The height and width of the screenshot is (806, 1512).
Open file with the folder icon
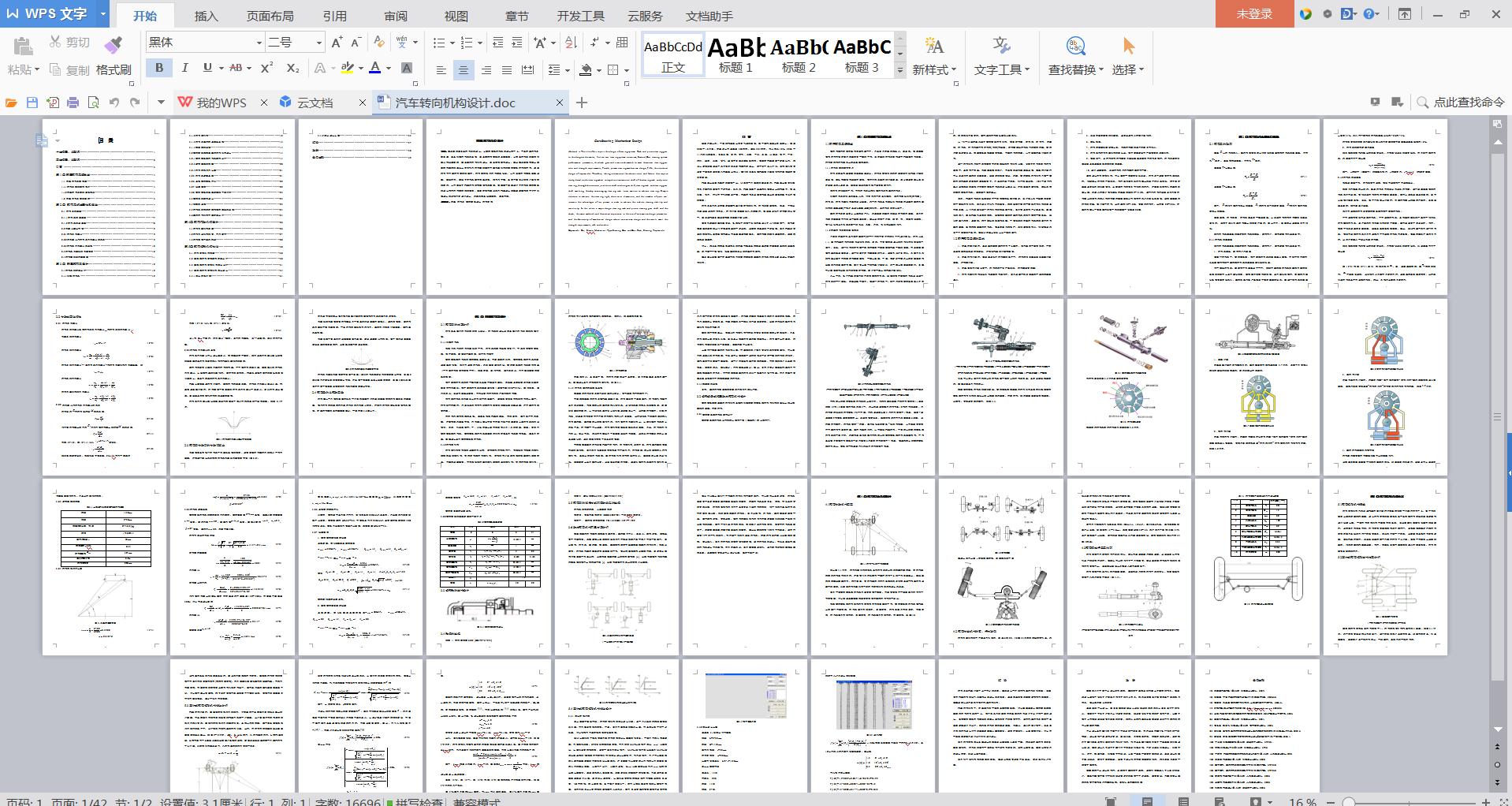coord(11,103)
